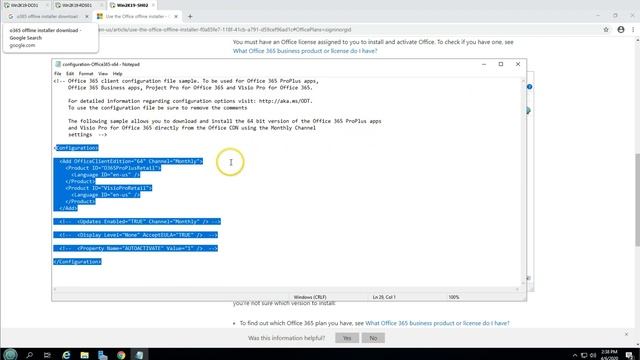Open the Notepad View menu
Screen dimensions: 640x360
103,74
